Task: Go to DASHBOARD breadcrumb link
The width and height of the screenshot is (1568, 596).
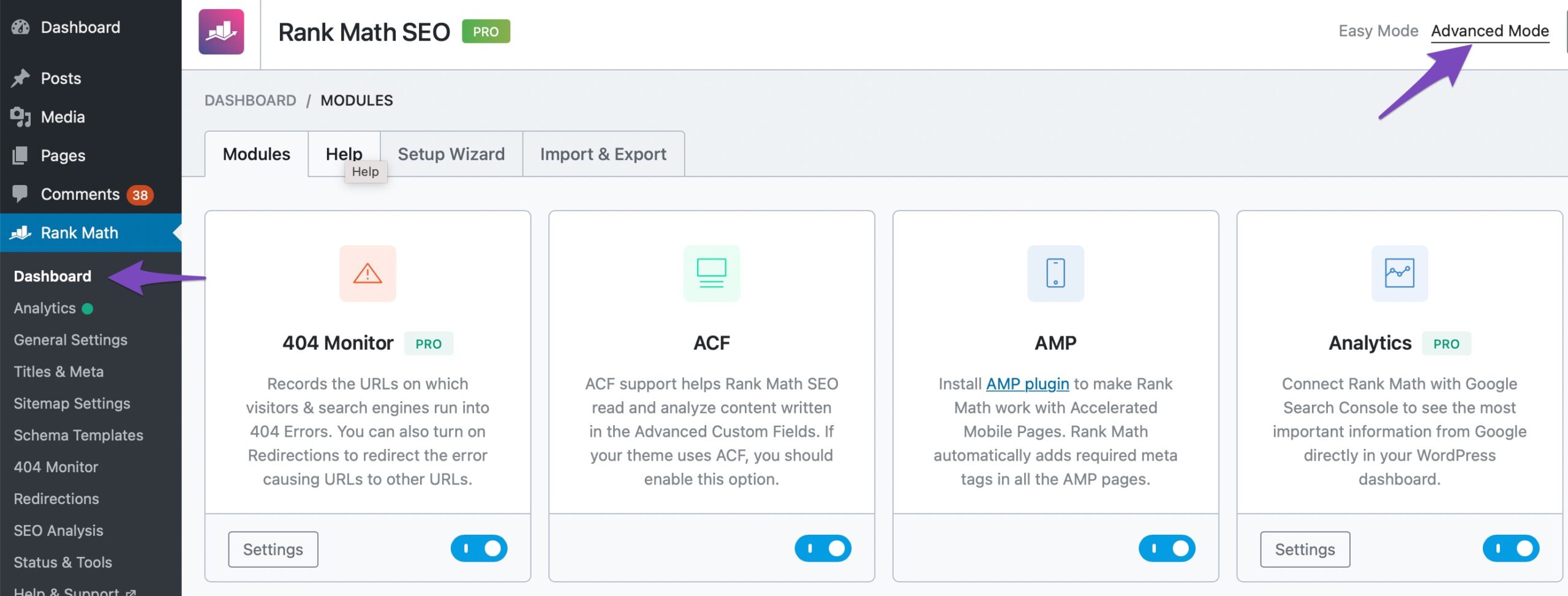Action: coord(250,100)
